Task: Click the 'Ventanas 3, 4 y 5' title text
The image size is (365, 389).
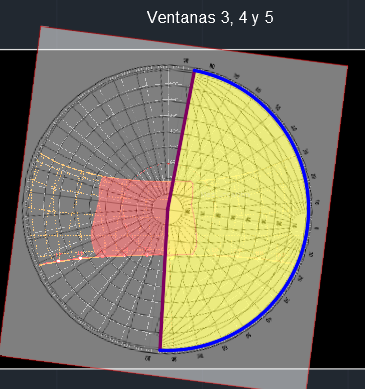Action: pyautogui.click(x=210, y=17)
